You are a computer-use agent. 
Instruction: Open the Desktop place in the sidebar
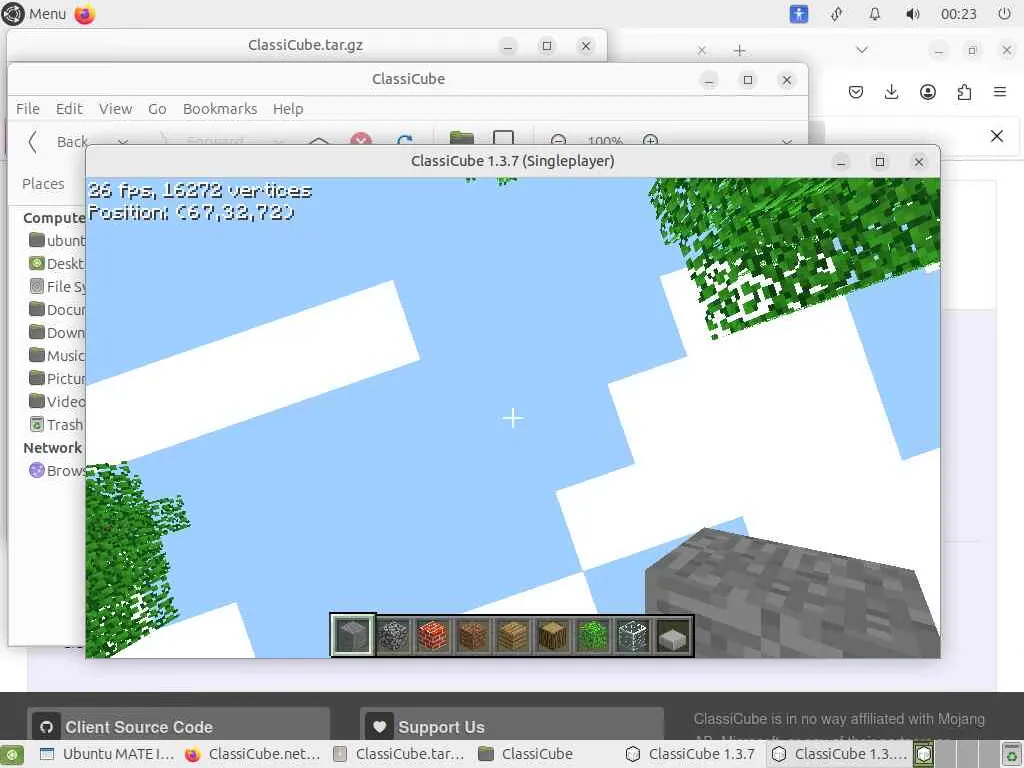tap(57, 264)
